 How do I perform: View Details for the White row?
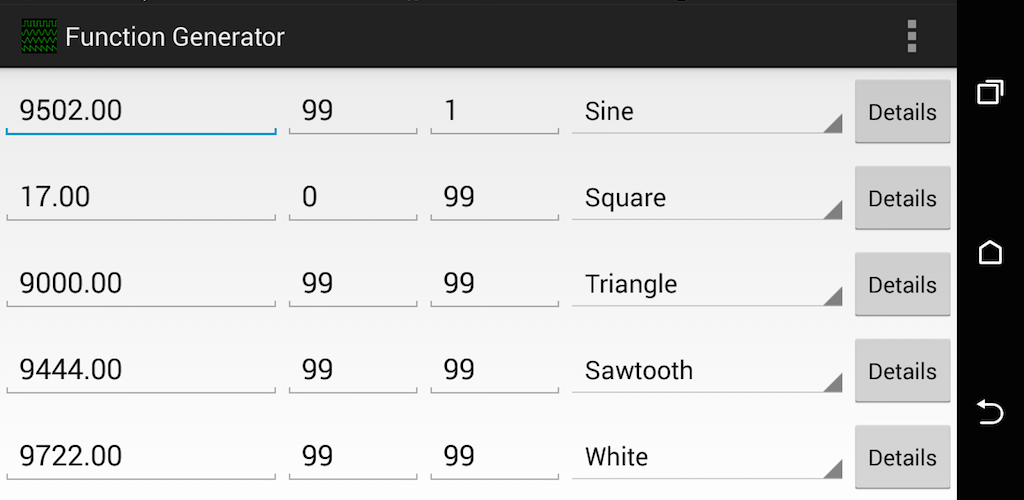tap(902, 458)
